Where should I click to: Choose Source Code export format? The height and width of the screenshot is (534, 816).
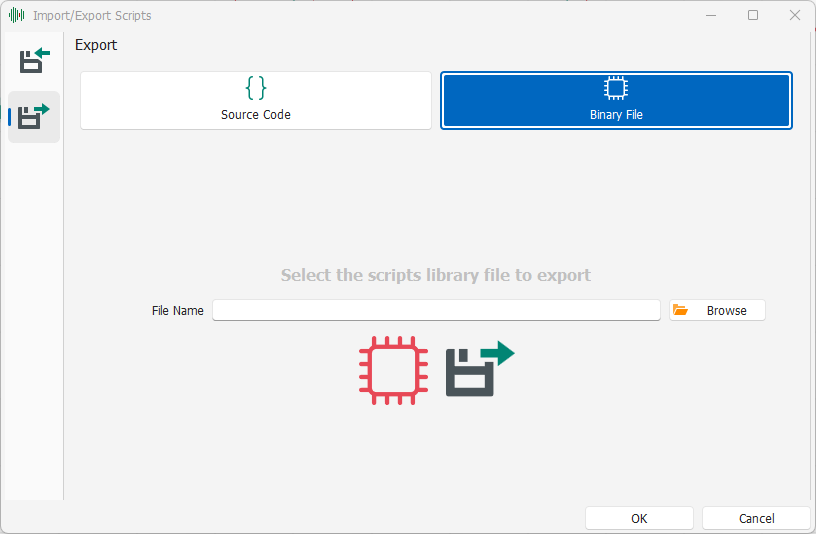tap(256, 100)
